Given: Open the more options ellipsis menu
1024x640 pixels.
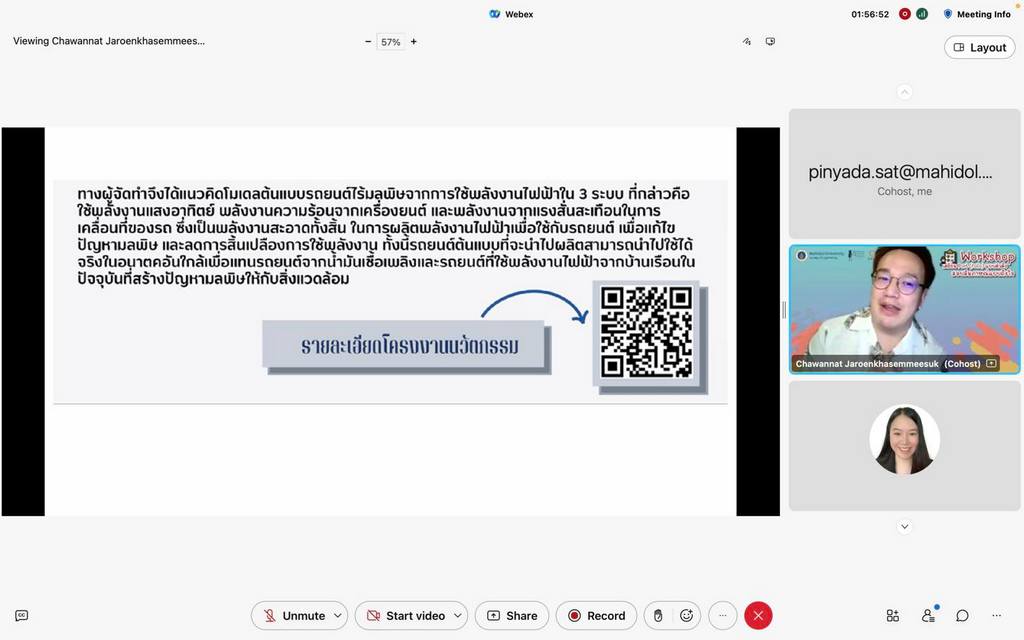Looking at the screenshot, I should pos(722,616).
